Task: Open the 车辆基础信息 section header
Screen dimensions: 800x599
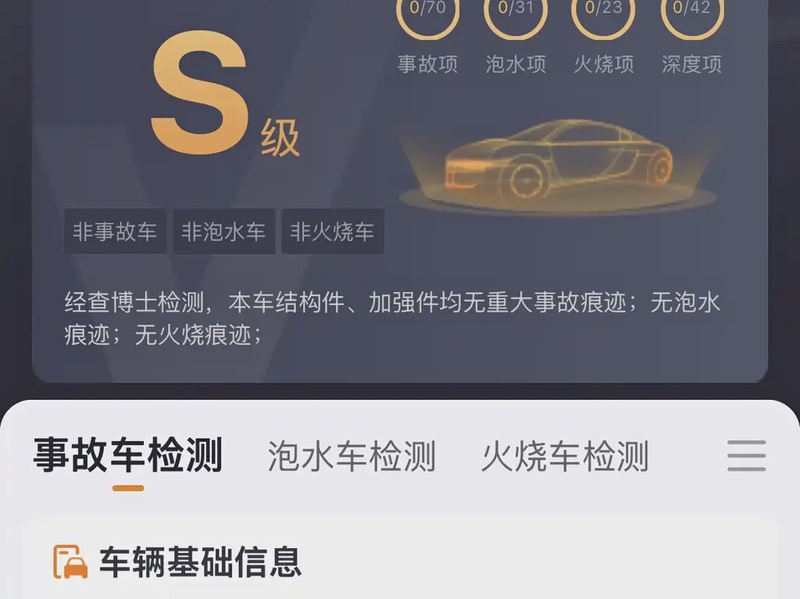Action: pyautogui.click(x=178, y=562)
